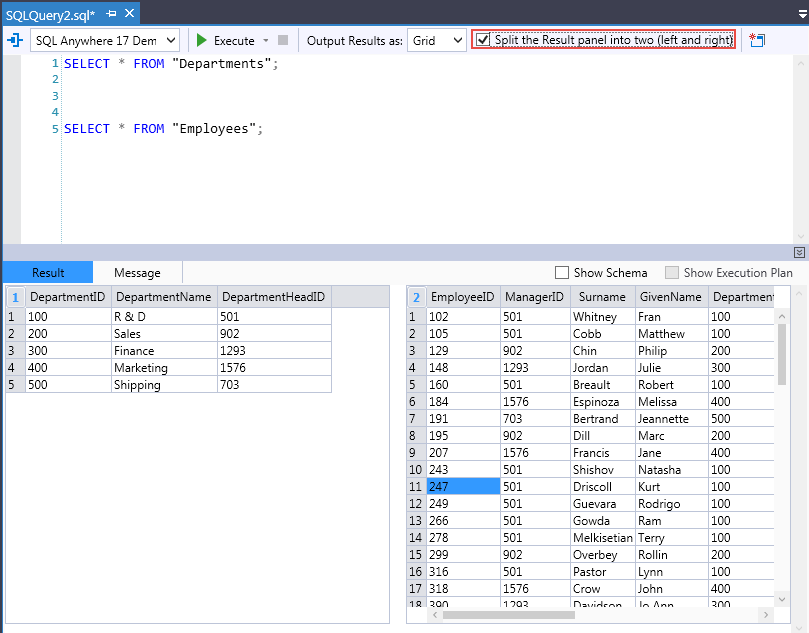Uncheck Split the Result panel into two
Viewport: 809px width, 633px height.
coord(484,40)
